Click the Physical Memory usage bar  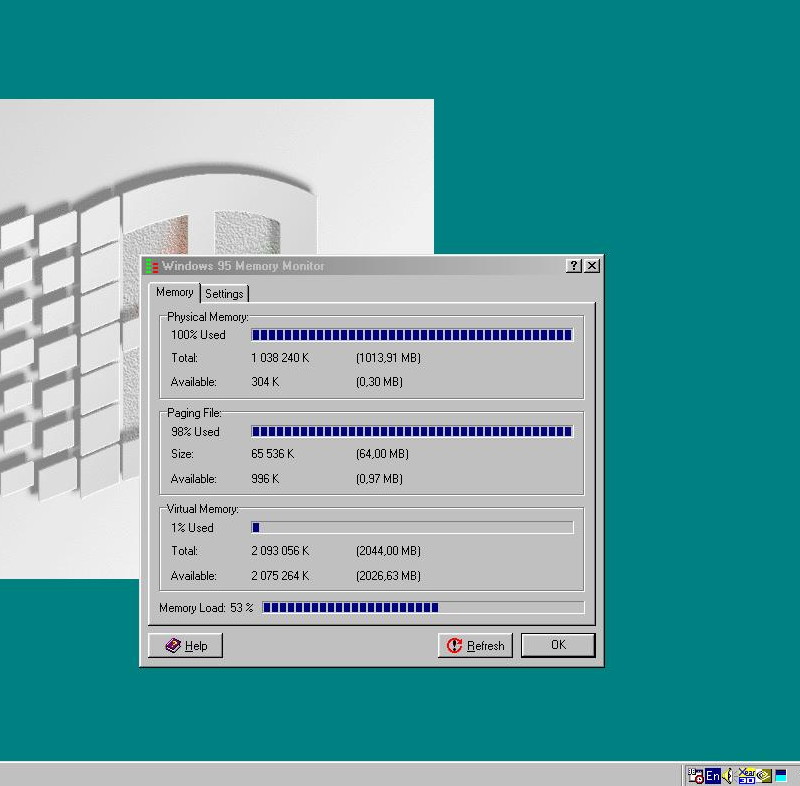411,335
